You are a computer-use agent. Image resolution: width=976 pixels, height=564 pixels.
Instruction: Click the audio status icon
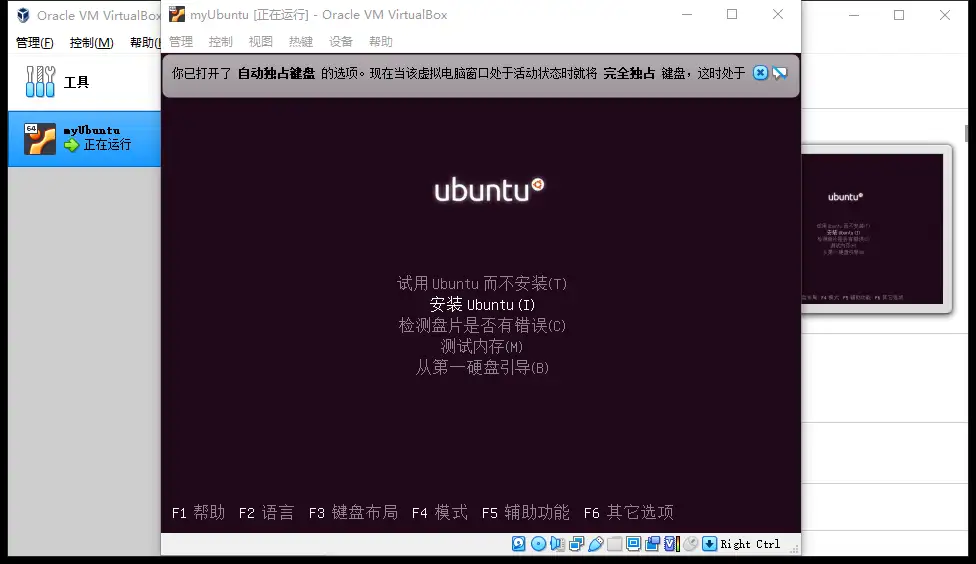click(557, 544)
